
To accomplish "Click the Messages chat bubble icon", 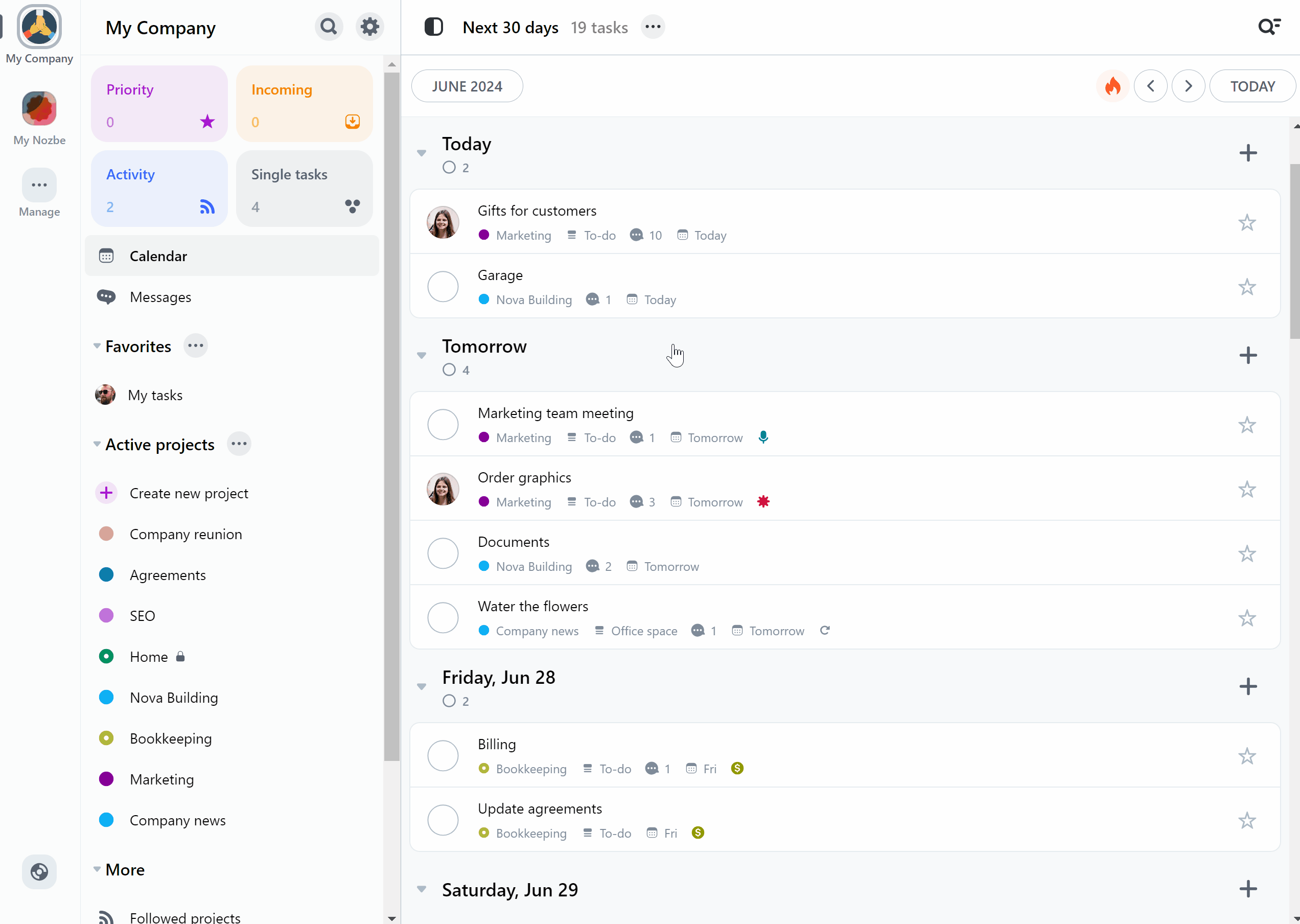I will [x=106, y=297].
